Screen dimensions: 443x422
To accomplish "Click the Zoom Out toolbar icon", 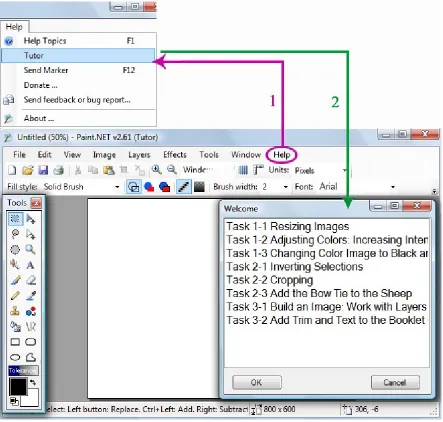I will 172,170.
